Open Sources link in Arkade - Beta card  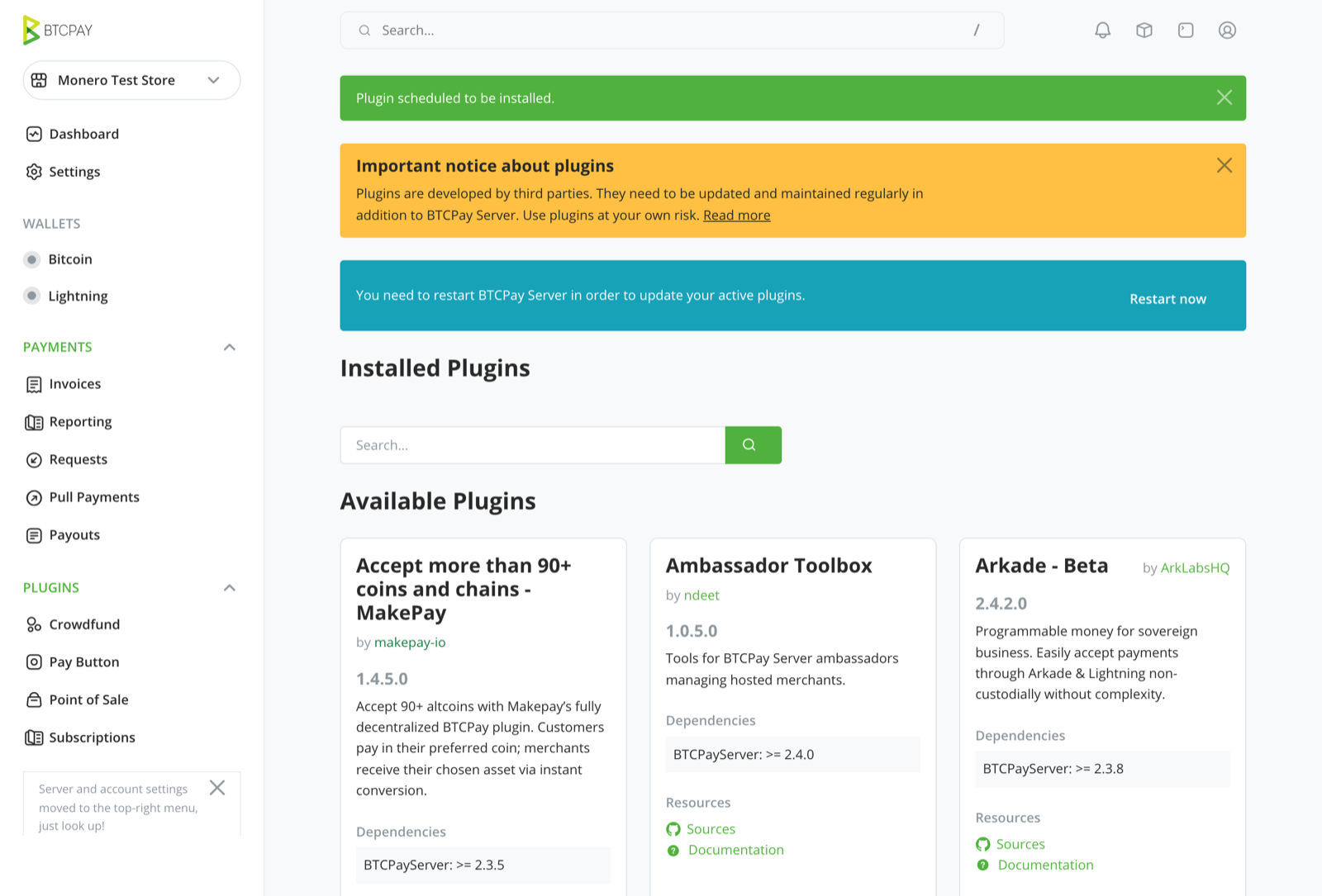pyautogui.click(x=1020, y=844)
